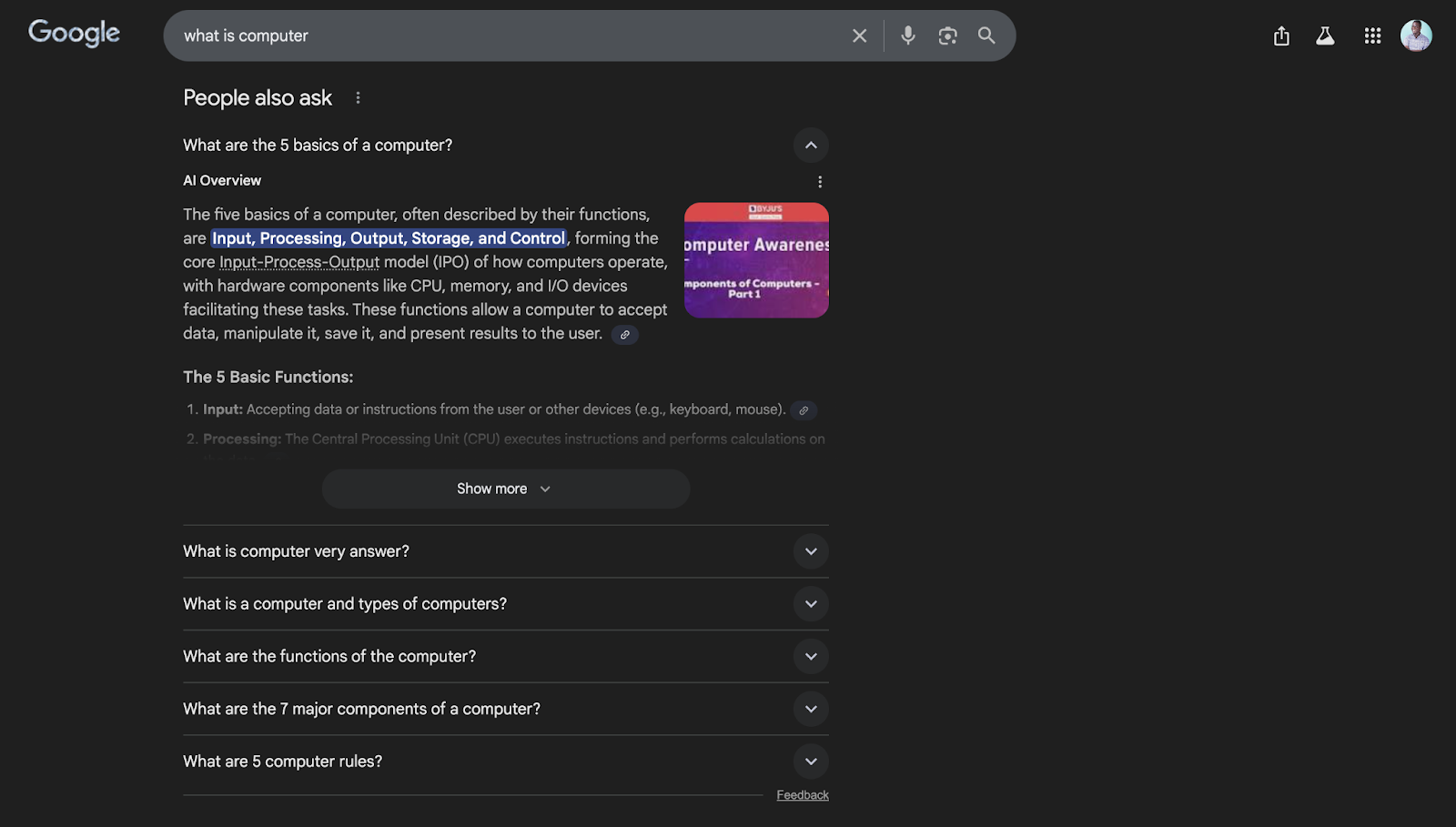Expand 'What are the functions of the computer?'
The height and width of the screenshot is (827, 1456).
810,656
